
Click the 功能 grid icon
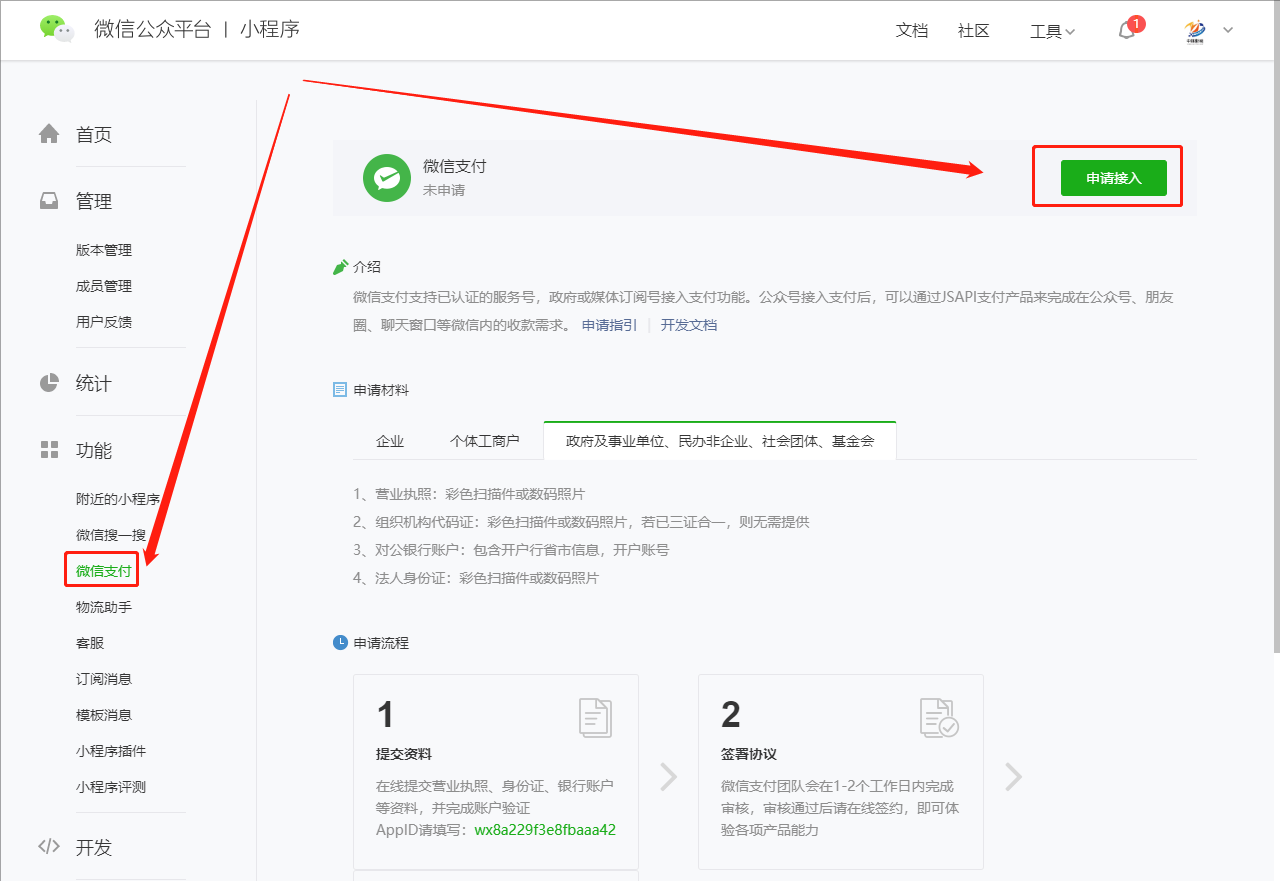[49, 450]
